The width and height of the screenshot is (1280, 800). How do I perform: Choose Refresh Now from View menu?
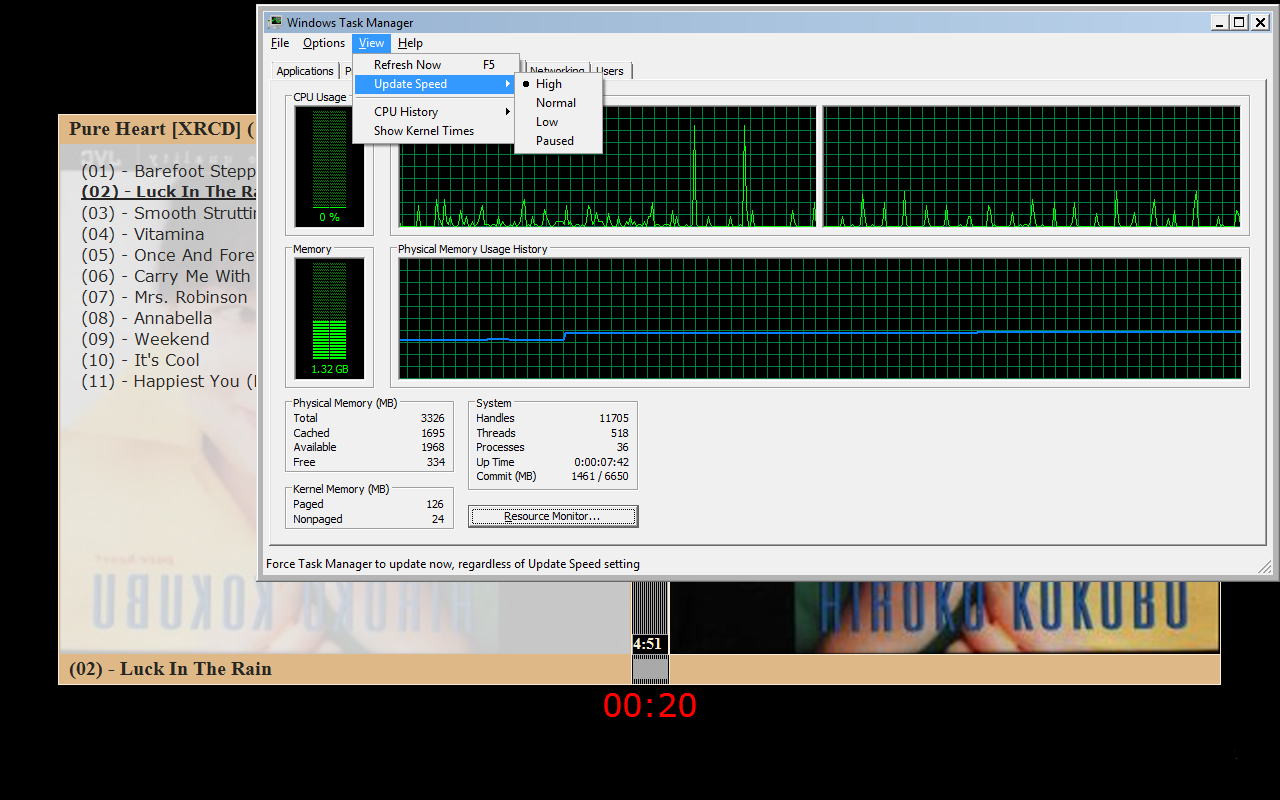(435, 65)
